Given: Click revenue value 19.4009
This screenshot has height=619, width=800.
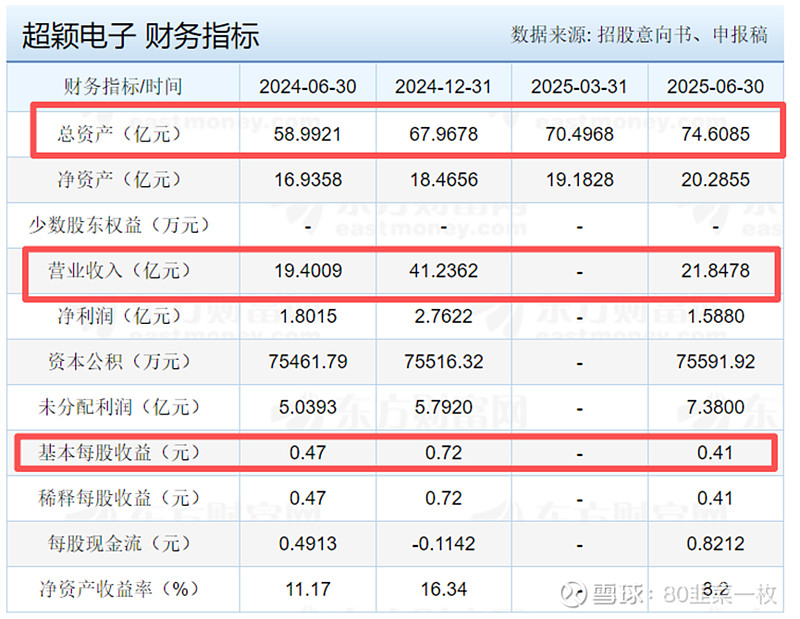Looking at the screenshot, I should click(308, 270).
